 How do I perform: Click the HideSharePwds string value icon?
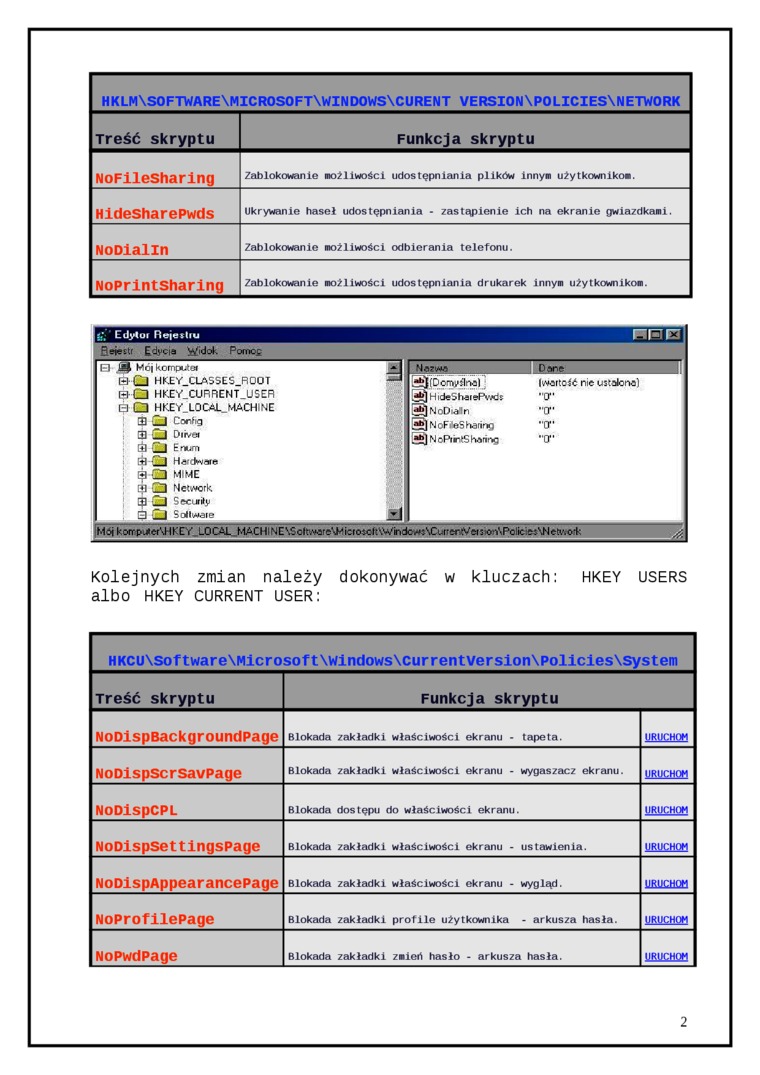coord(420,396)
